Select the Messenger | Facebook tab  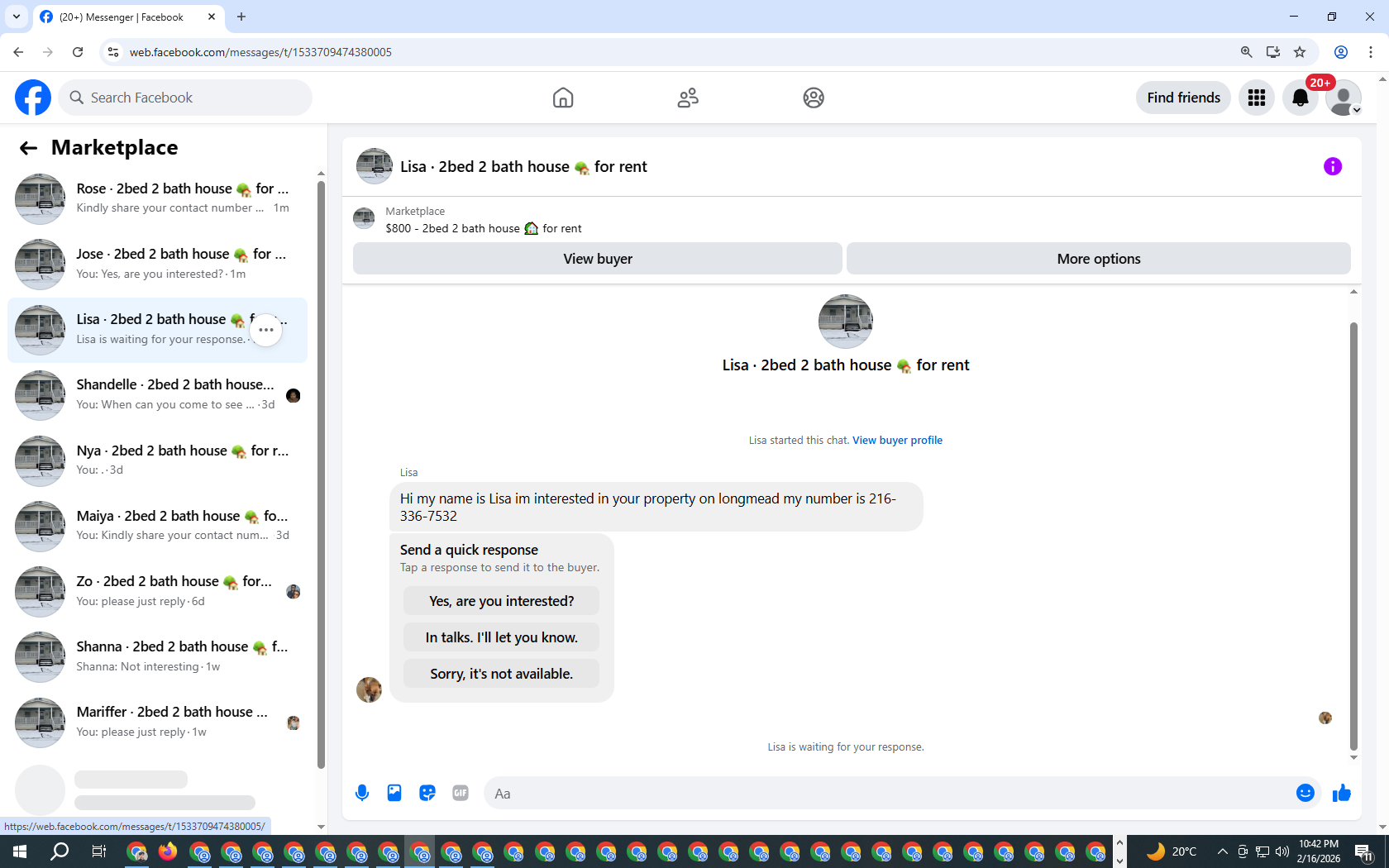[128, 17]
